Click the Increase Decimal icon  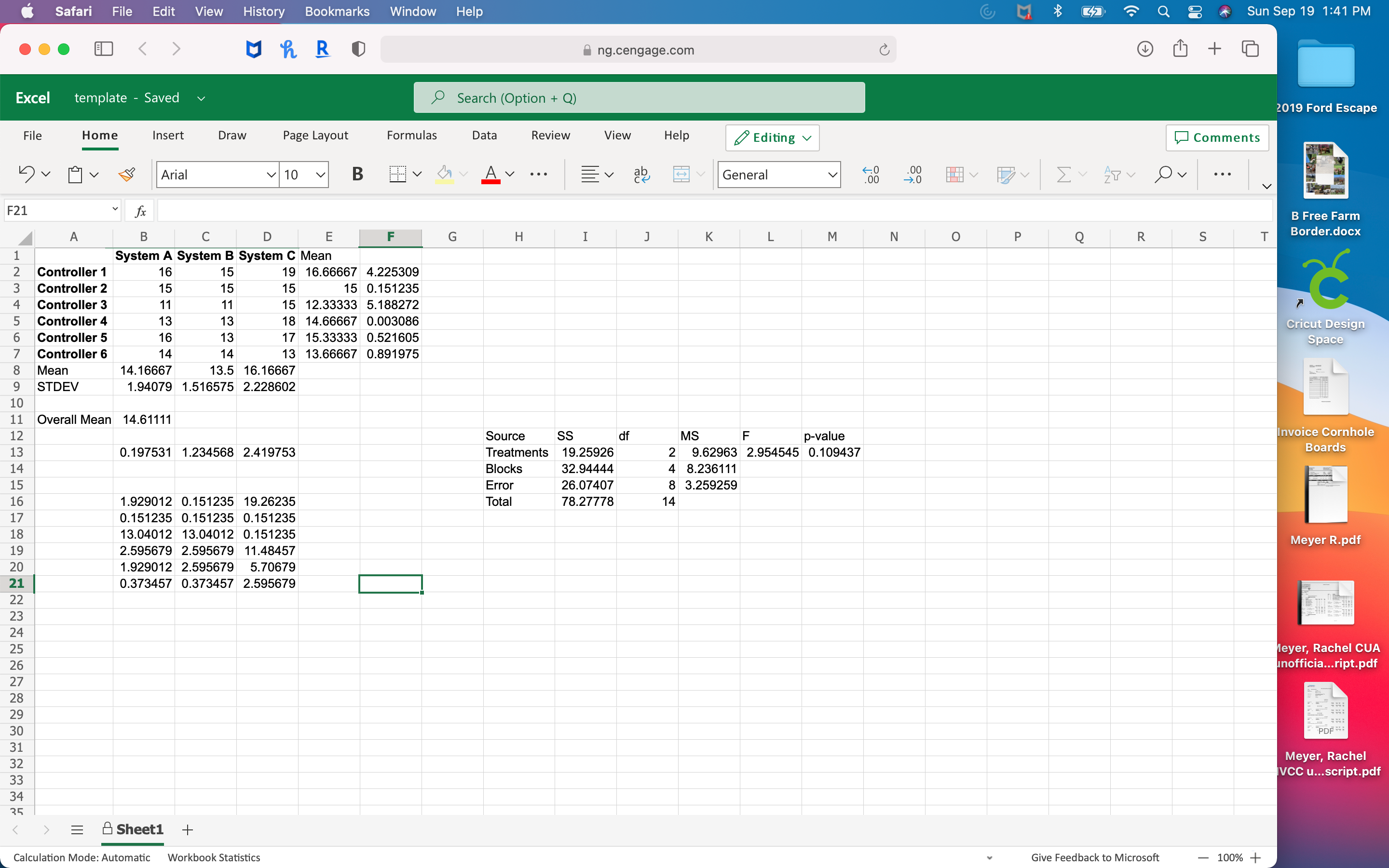coord(871,174)
